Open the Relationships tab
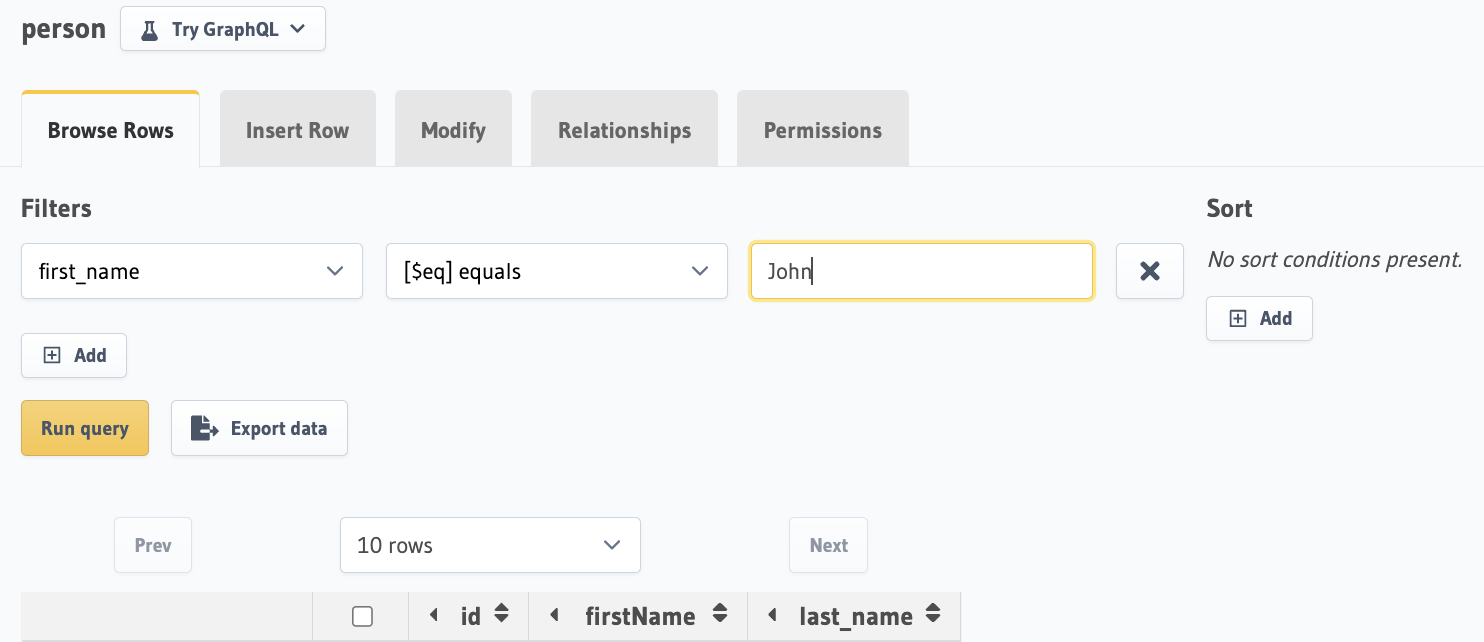The width and height of the screenshot is (1484, 642). click(624, 130)
